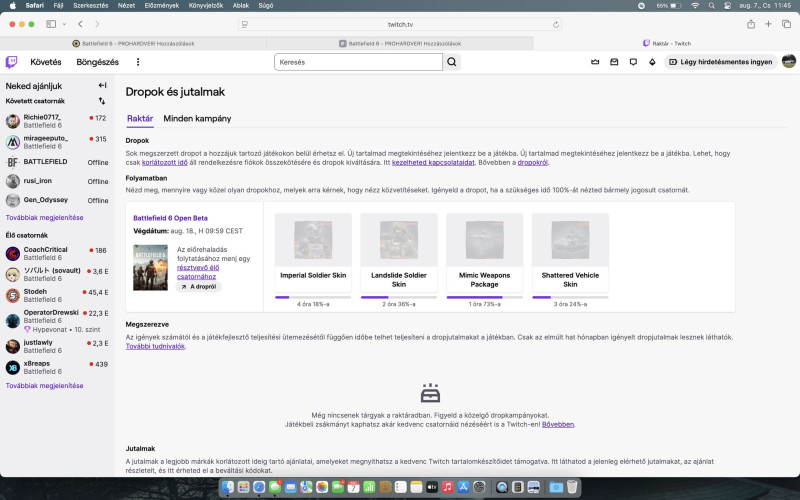
Task: Open Messages from the Dock
Action: pyautogui.click(x=275, y=487)
